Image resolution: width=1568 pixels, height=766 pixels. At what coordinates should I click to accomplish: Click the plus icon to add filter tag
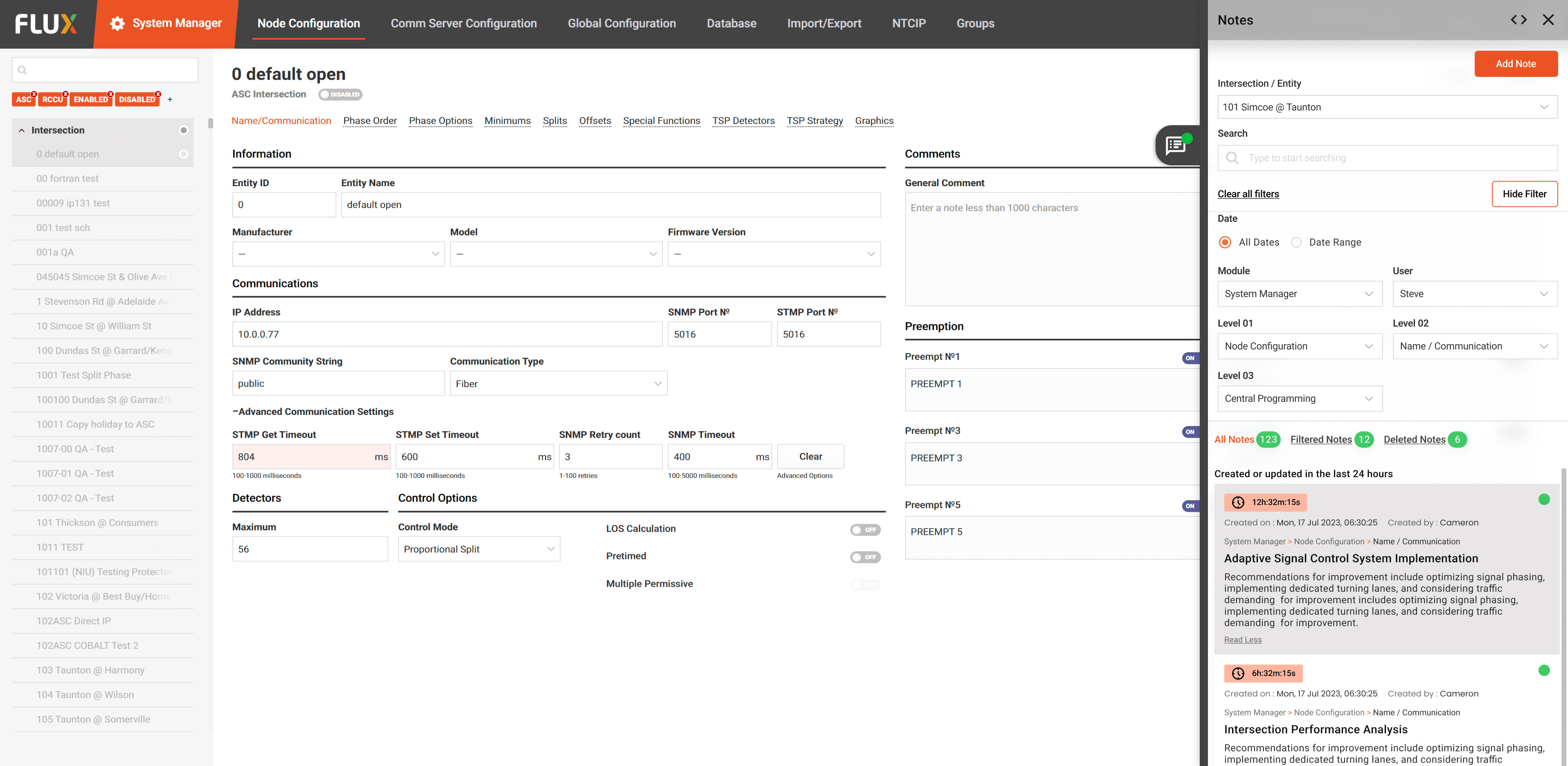(170, 99)
